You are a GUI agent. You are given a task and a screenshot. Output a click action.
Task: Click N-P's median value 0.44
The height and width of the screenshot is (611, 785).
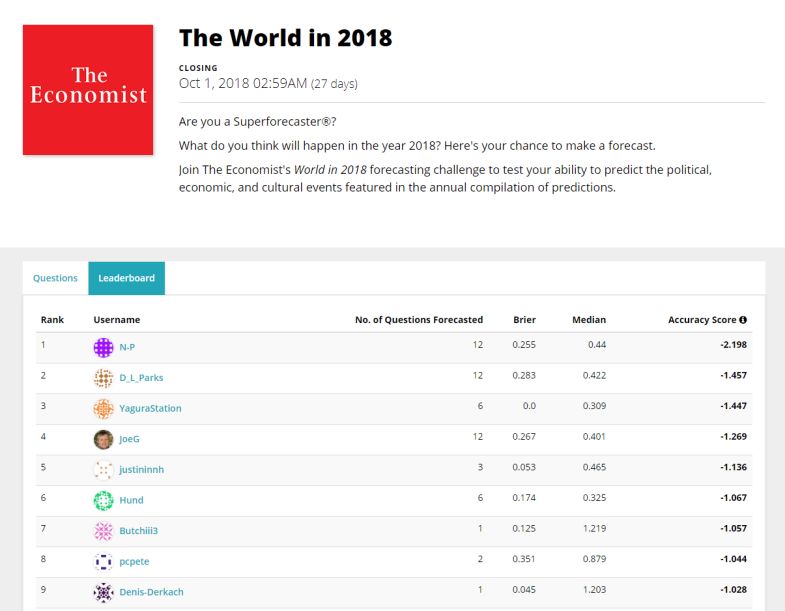tap(597, 345)
